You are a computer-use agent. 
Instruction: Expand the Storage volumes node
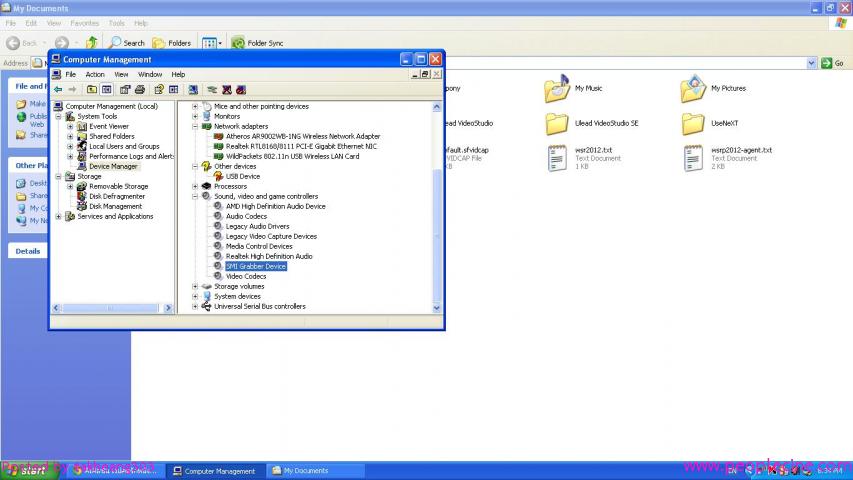195,286
